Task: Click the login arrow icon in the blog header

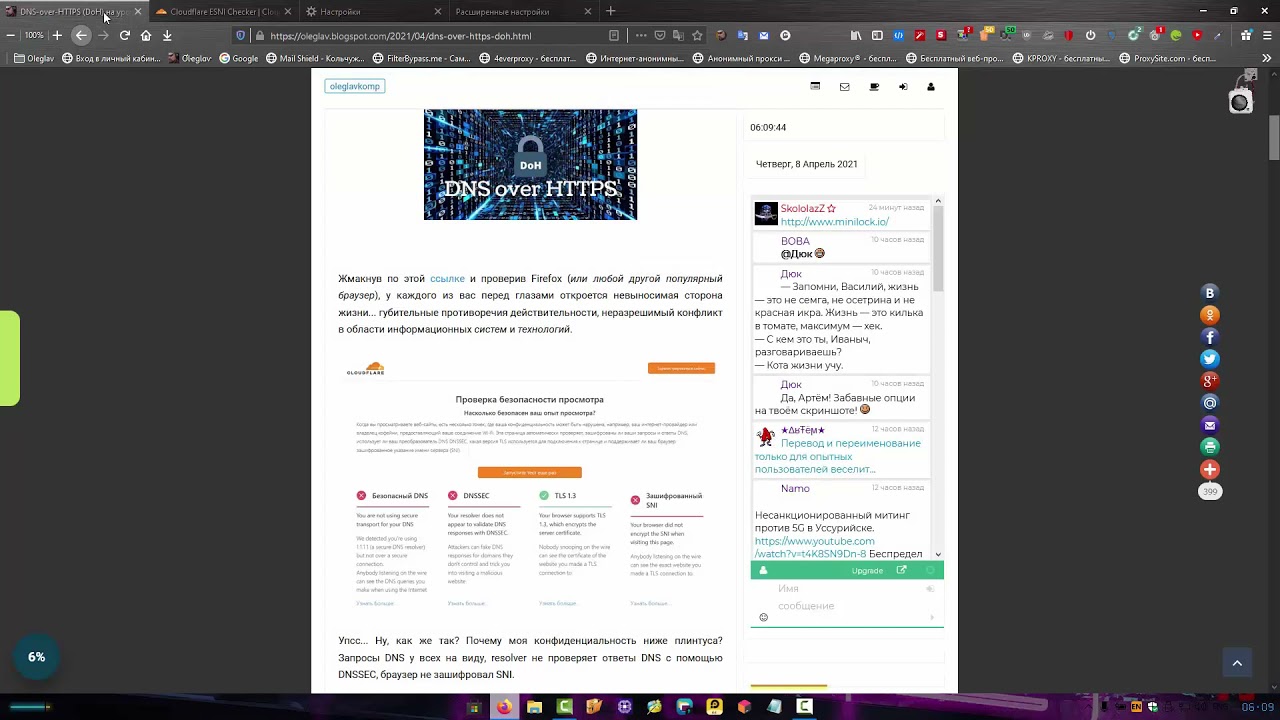Action: tap(902, 87)
